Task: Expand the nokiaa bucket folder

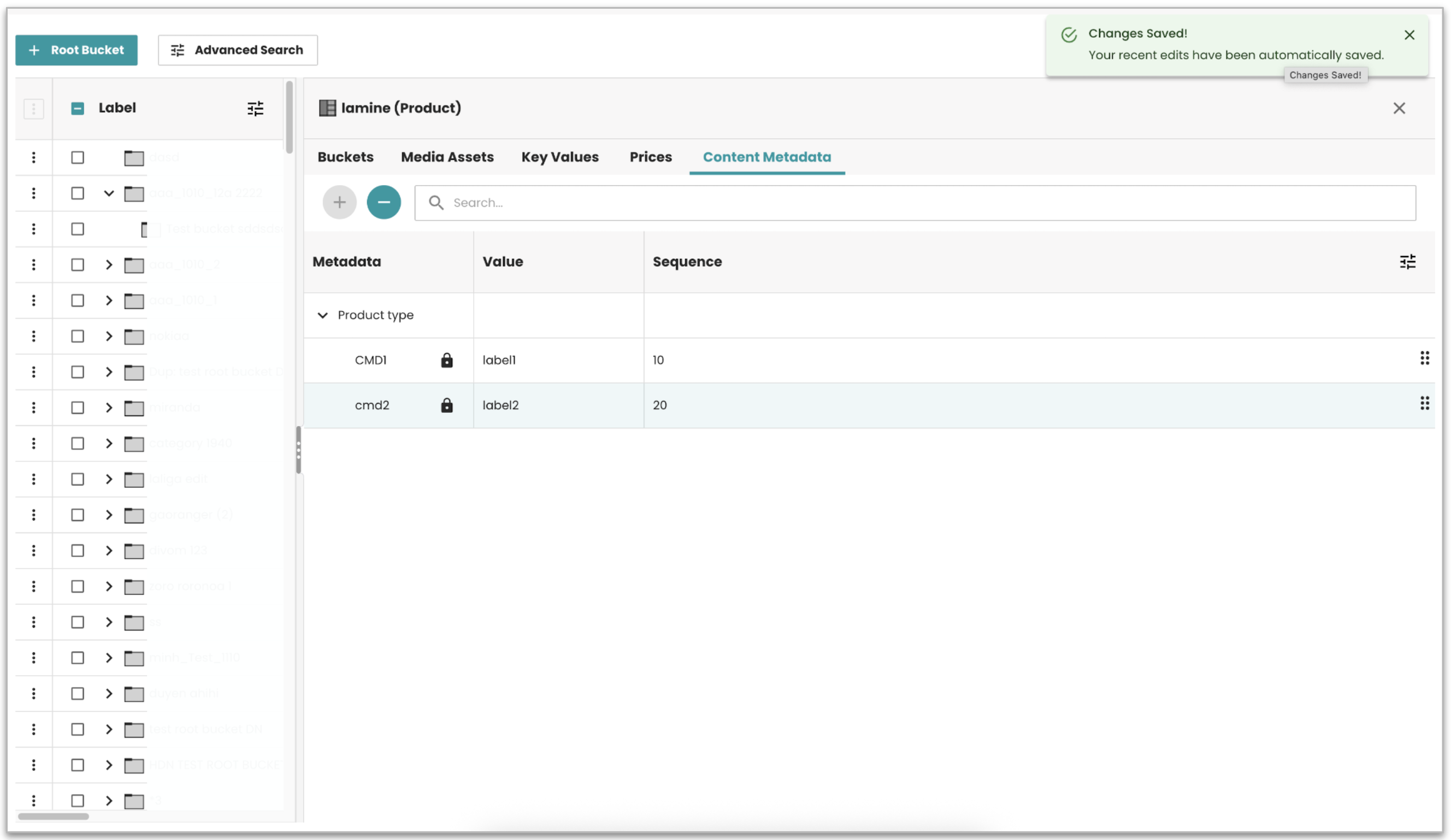Action: (108, 336)
